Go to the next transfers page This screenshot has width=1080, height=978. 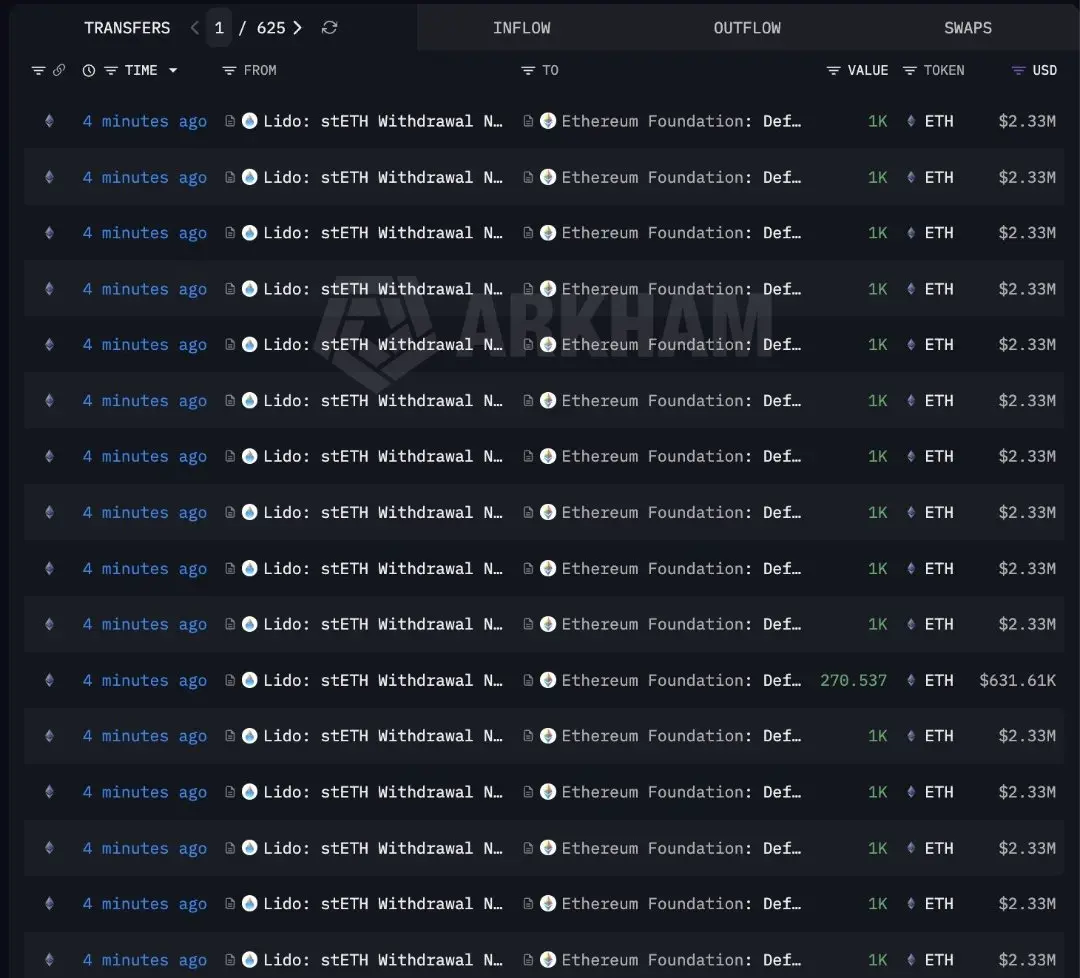(x=298, y=28)
